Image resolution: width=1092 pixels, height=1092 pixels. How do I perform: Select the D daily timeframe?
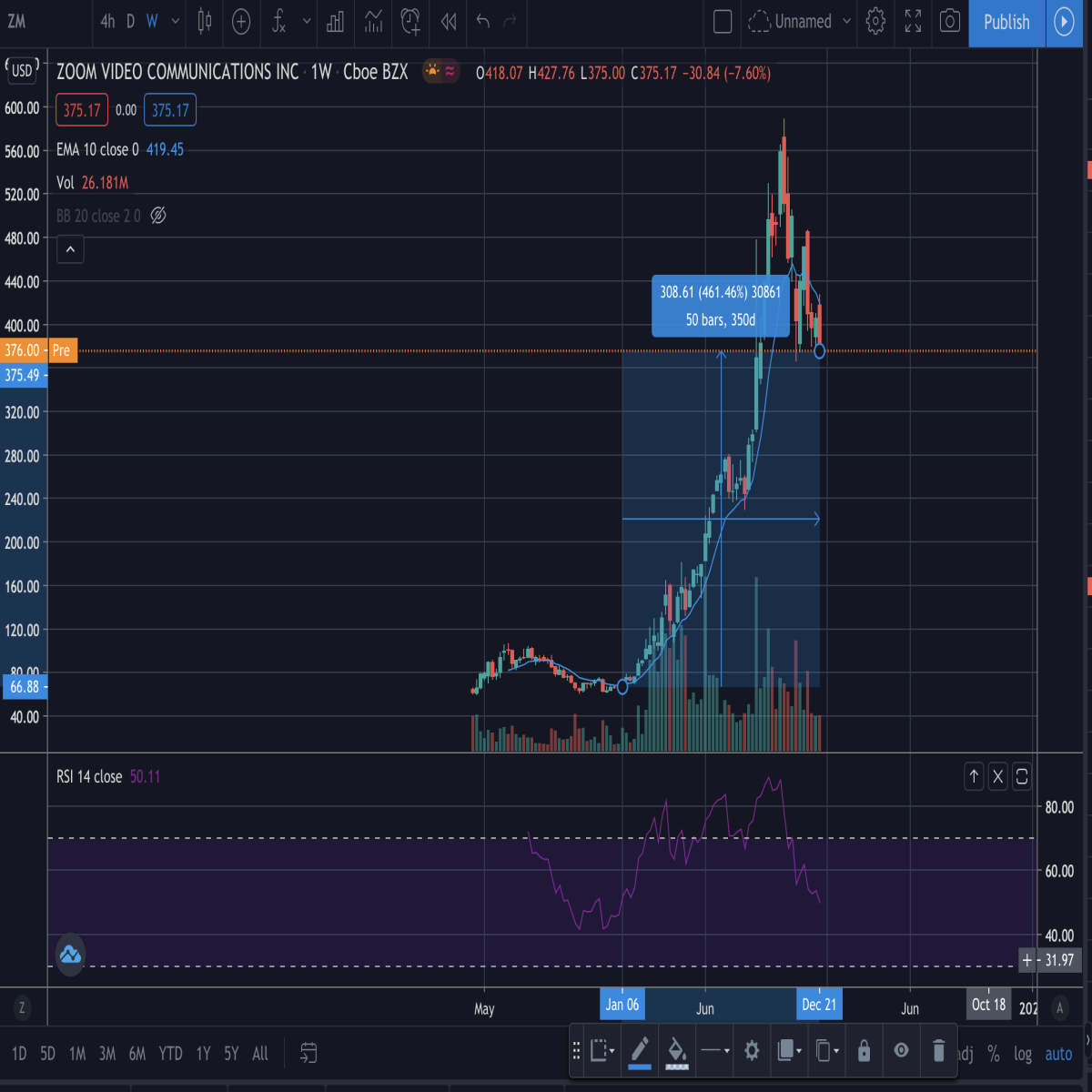[130, 22]
